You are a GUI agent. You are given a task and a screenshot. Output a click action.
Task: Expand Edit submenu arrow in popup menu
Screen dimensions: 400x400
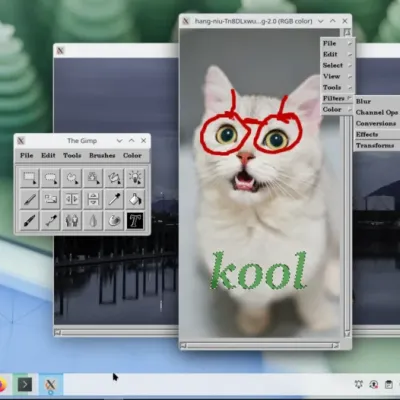pyautogui.click(x=349, y=54)
